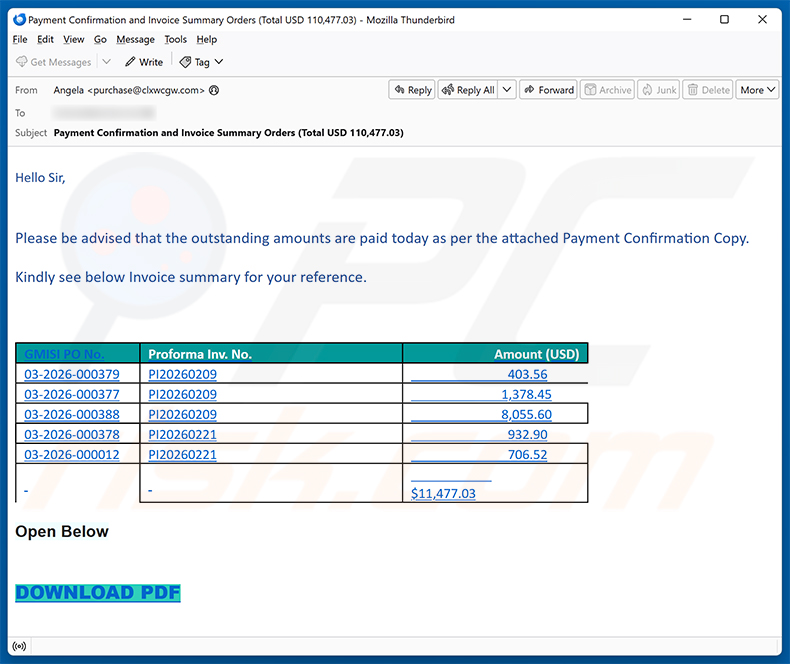Click the GMISI PO No. header link
The width and height of the screenshot is (790, 664).
click(64, 354)
